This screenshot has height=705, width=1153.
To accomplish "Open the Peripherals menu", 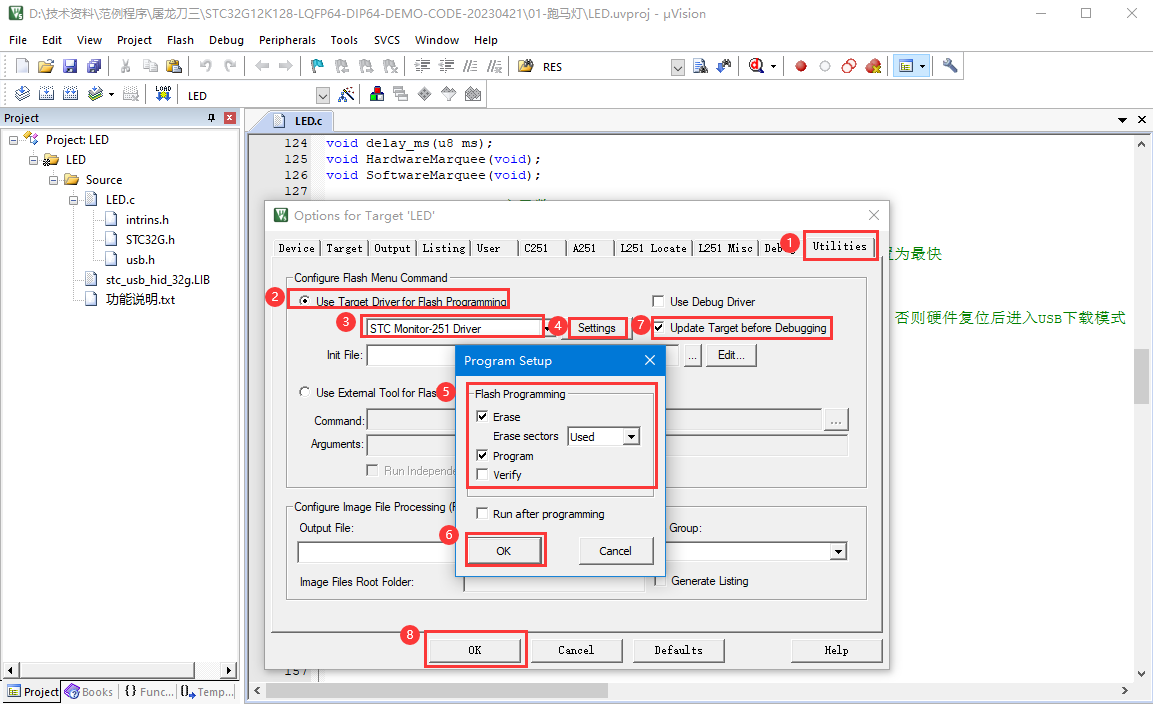I will [288, 40].
